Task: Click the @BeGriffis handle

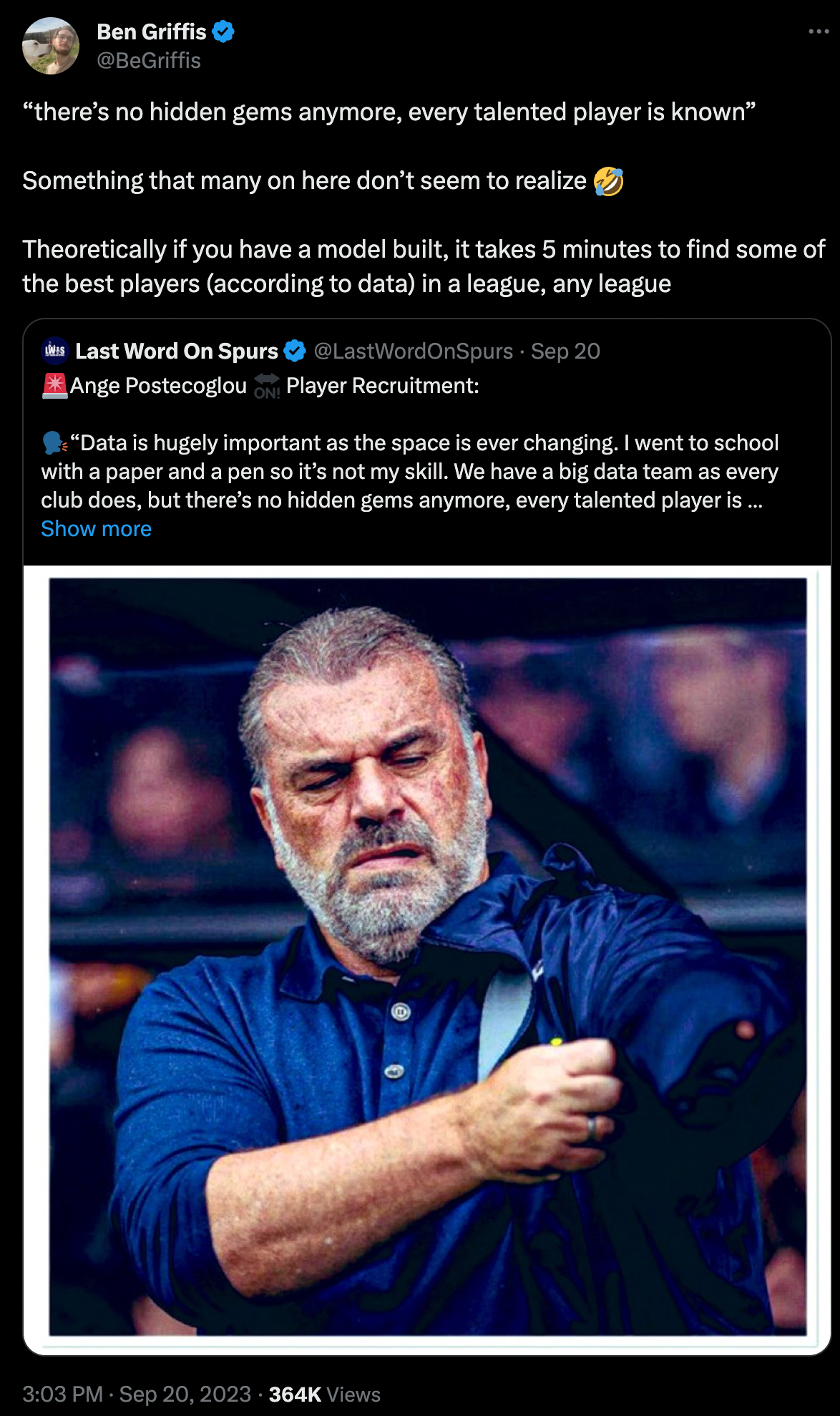Action: 149,61
